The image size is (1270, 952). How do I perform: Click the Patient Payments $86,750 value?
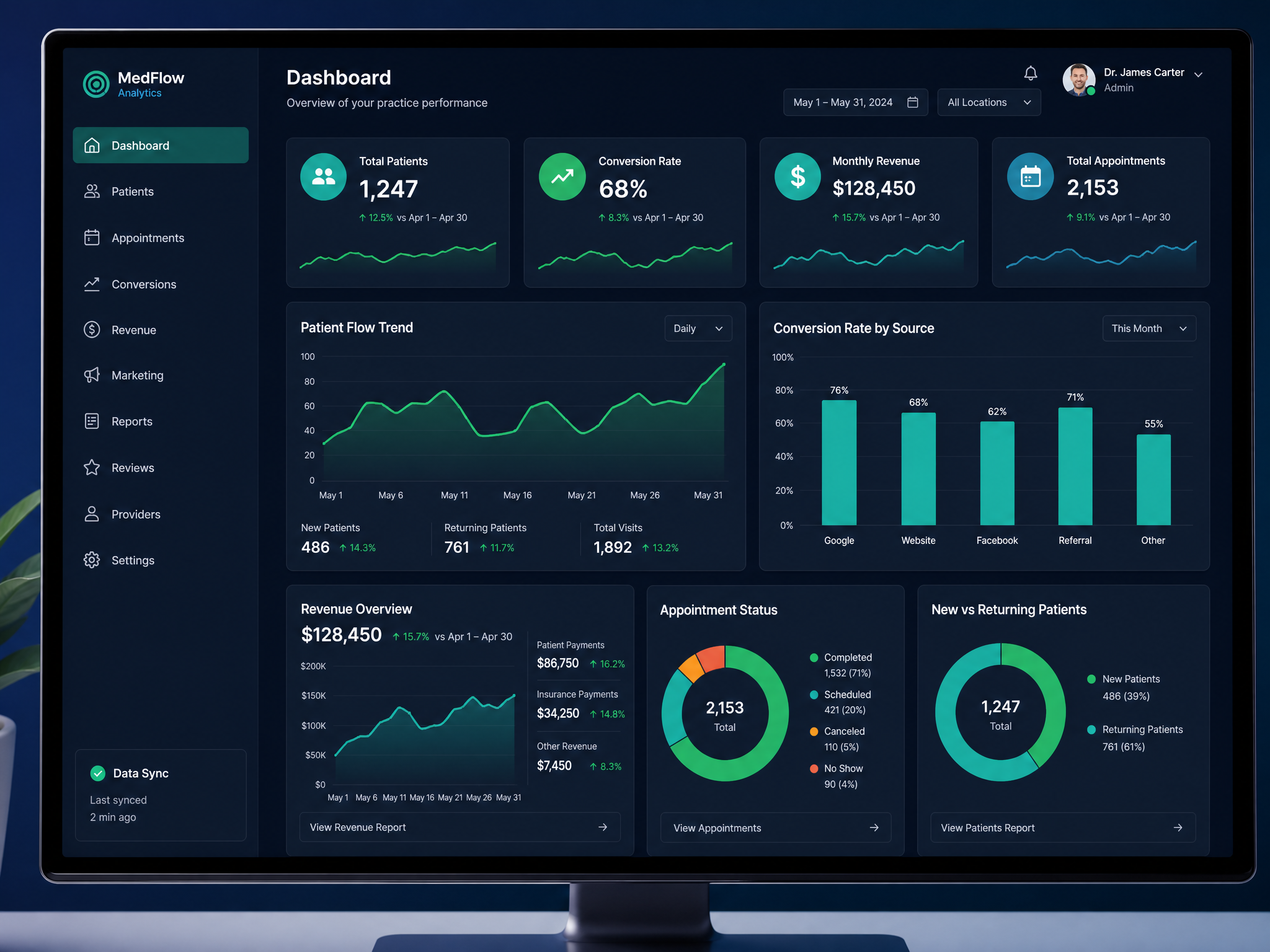557,663
